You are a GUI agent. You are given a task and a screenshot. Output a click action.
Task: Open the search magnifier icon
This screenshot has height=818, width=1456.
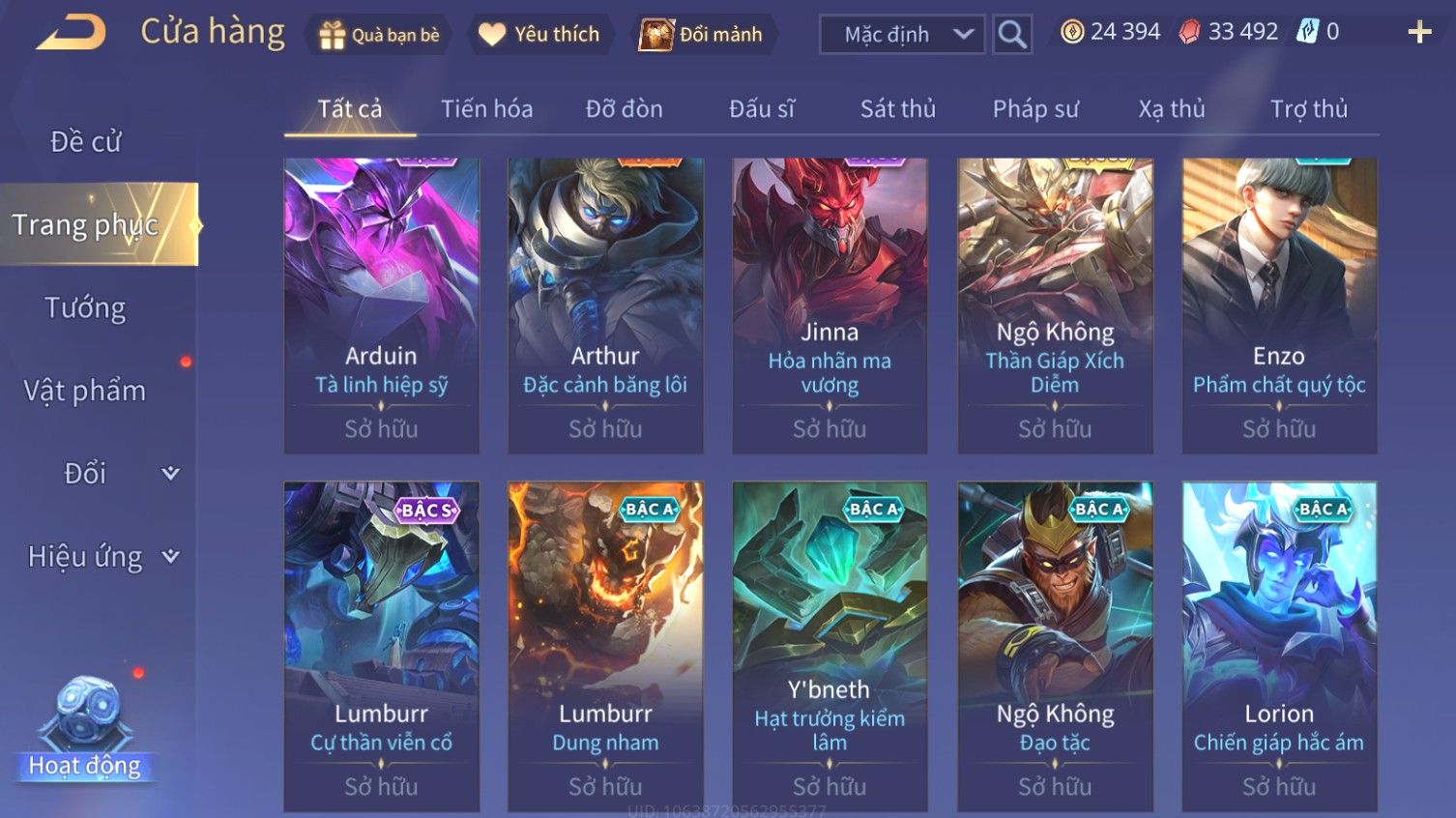pyautogui.click(x=1012, y=35)
